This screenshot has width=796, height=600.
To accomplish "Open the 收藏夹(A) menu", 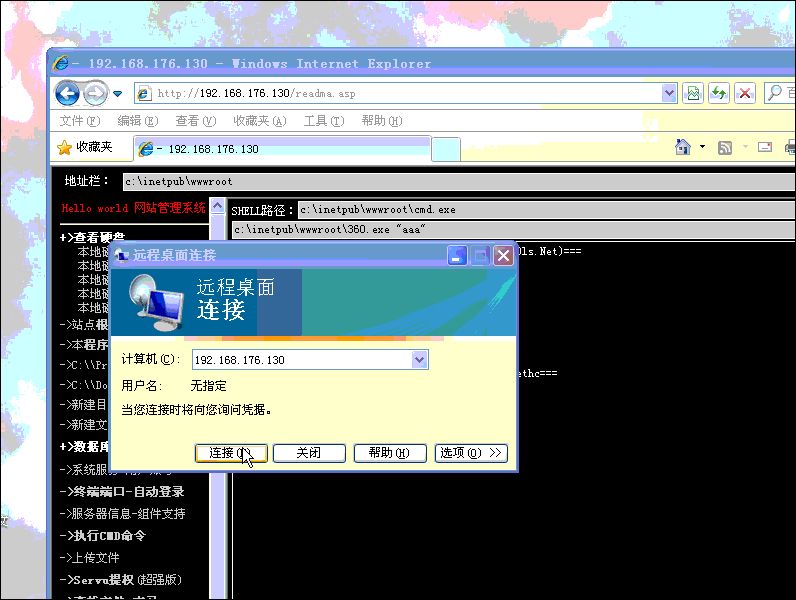I will (259, 121).
